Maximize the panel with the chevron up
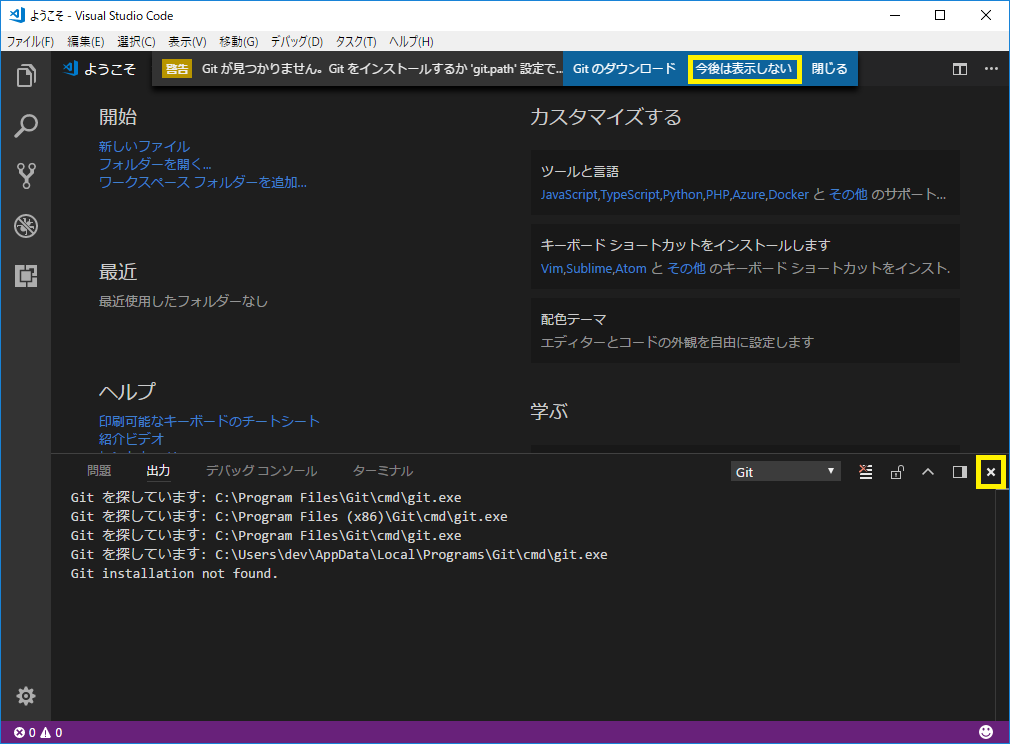The height and width of the screenshot is (744, 1010). click(x=928, y=472)
